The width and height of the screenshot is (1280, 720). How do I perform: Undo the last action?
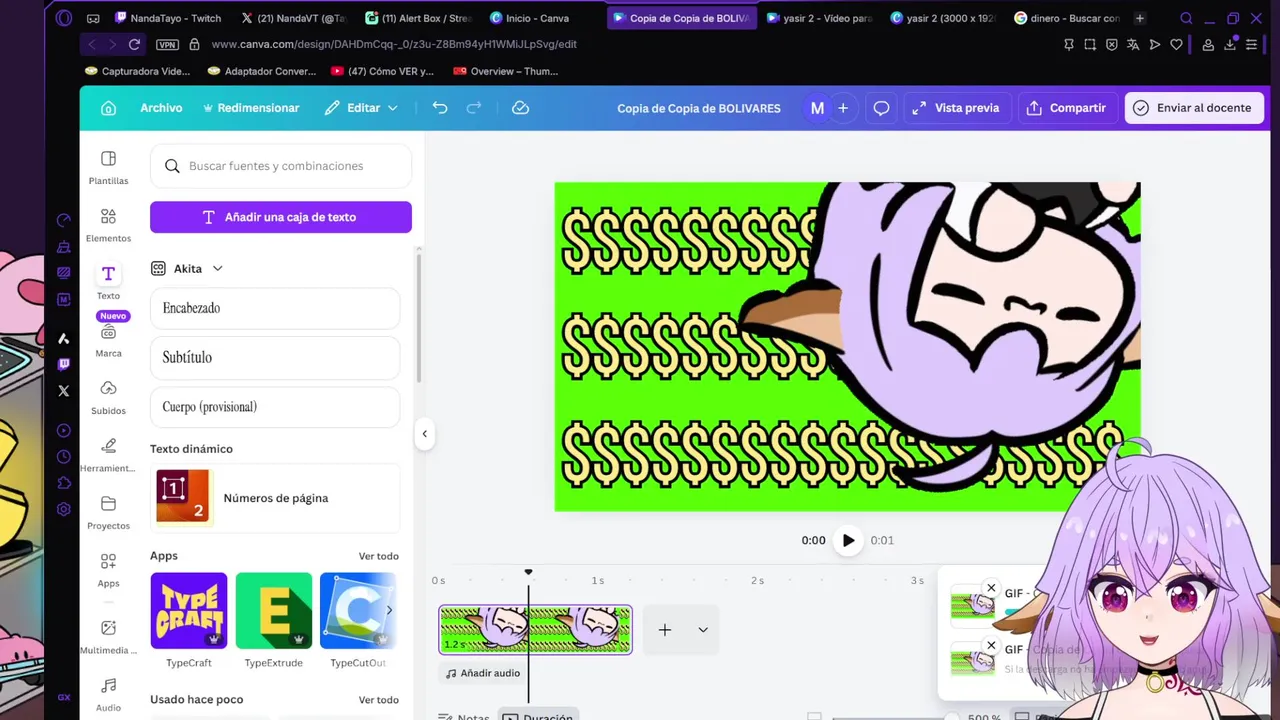coord(440,108)
